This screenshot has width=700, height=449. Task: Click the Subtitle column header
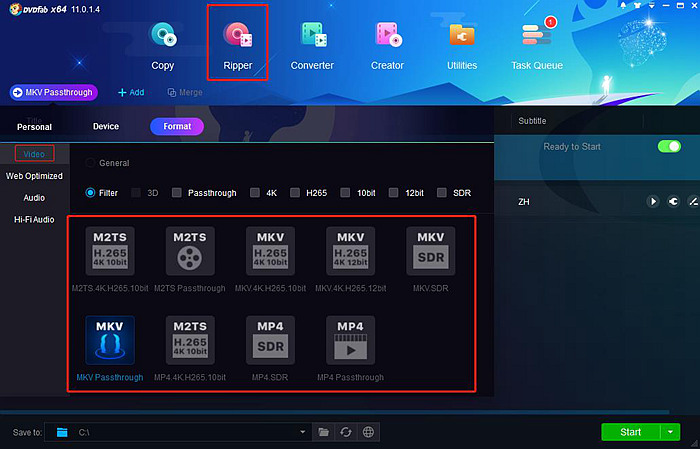coord(532,121)
